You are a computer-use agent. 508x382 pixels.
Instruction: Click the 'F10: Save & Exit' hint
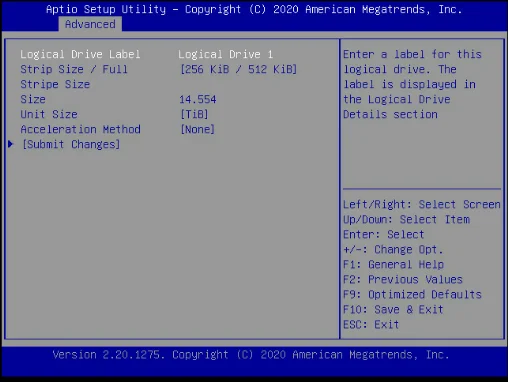[393, 309]
